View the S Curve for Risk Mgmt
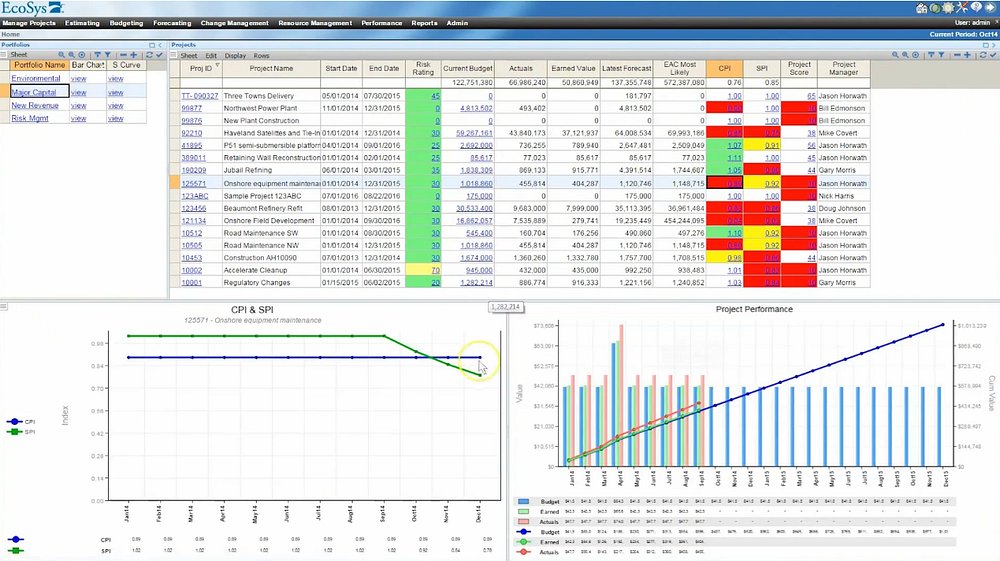This screenshot has width=1000, height=561. click(x=116, y=118)
